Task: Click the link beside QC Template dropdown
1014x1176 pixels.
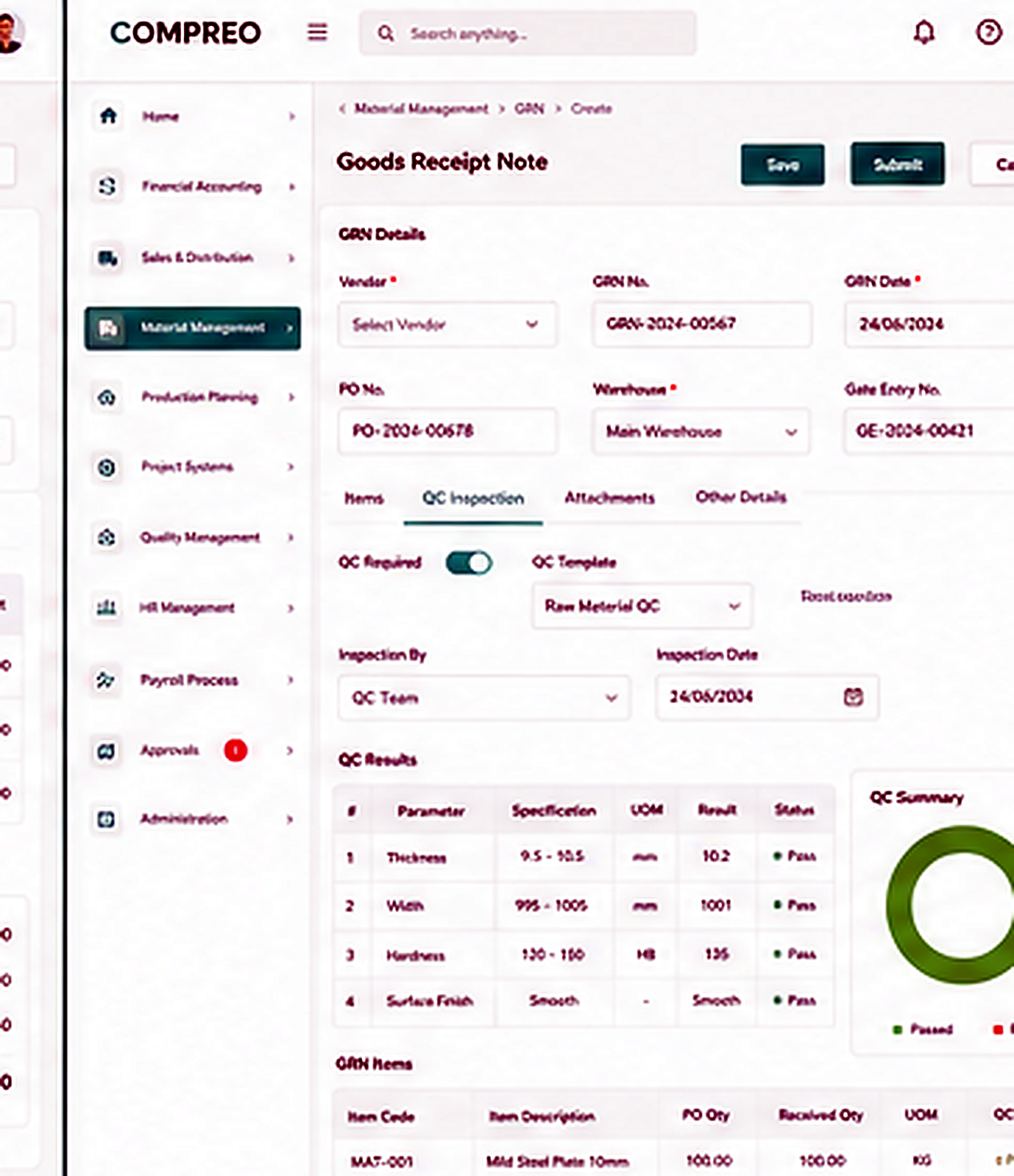Action: pos(846,596)
